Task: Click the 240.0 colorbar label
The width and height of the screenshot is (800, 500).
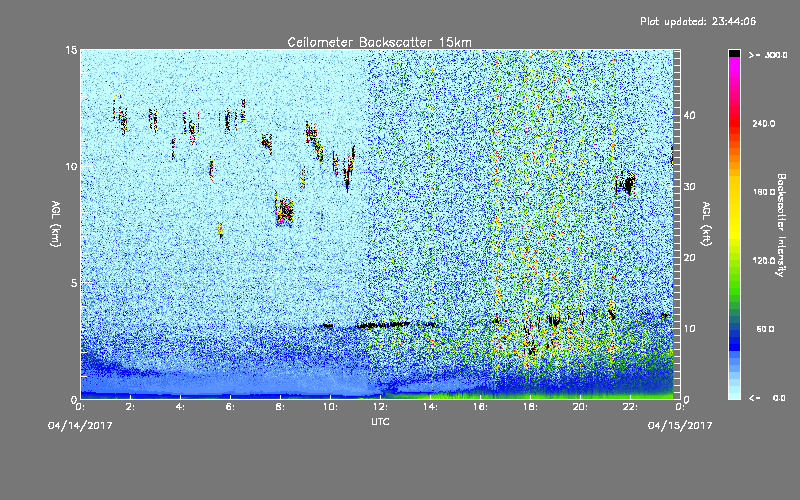Action: coord(764,123)
